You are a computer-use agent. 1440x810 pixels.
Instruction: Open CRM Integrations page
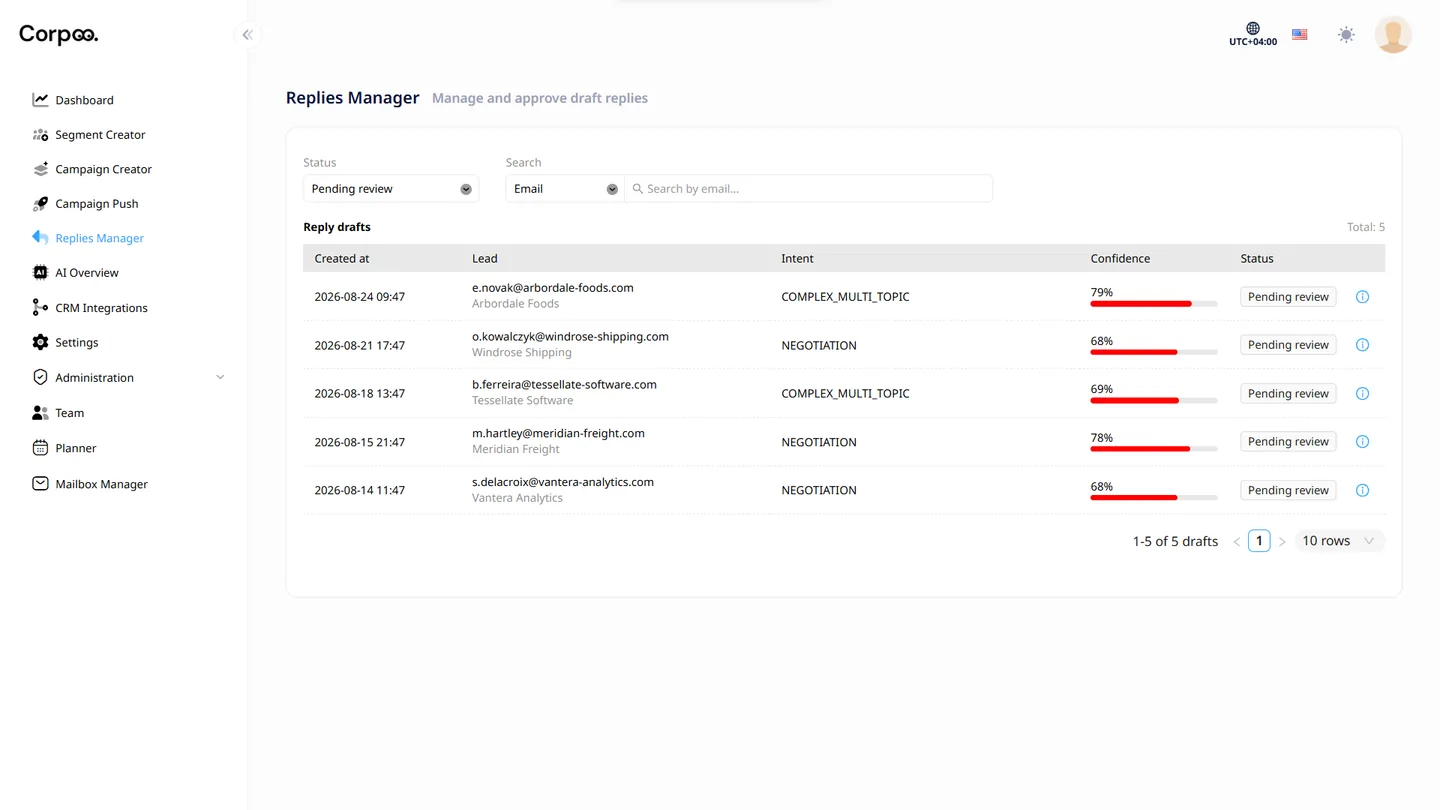point(90,308)
